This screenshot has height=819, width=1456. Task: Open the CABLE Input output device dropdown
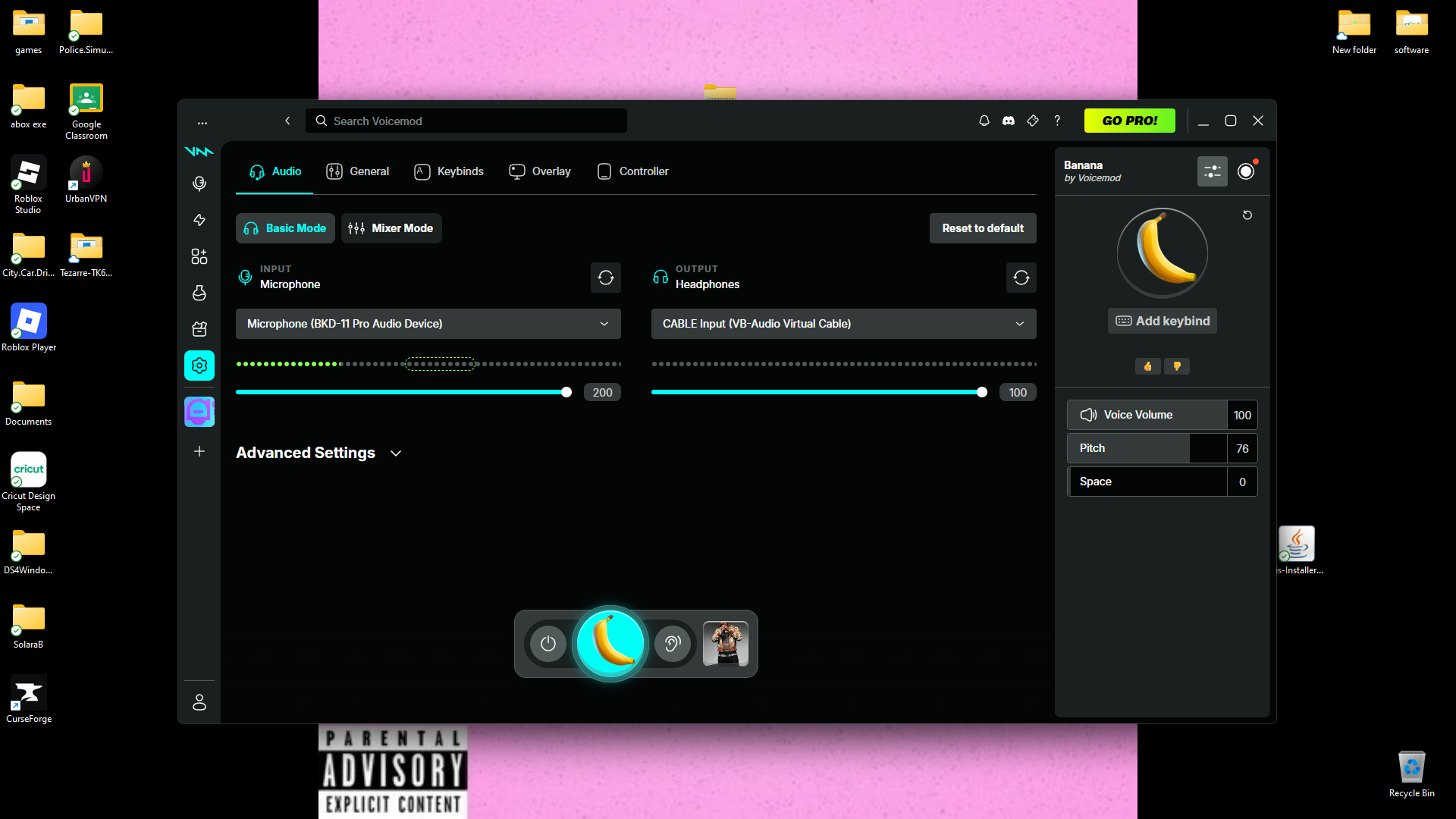843,324
